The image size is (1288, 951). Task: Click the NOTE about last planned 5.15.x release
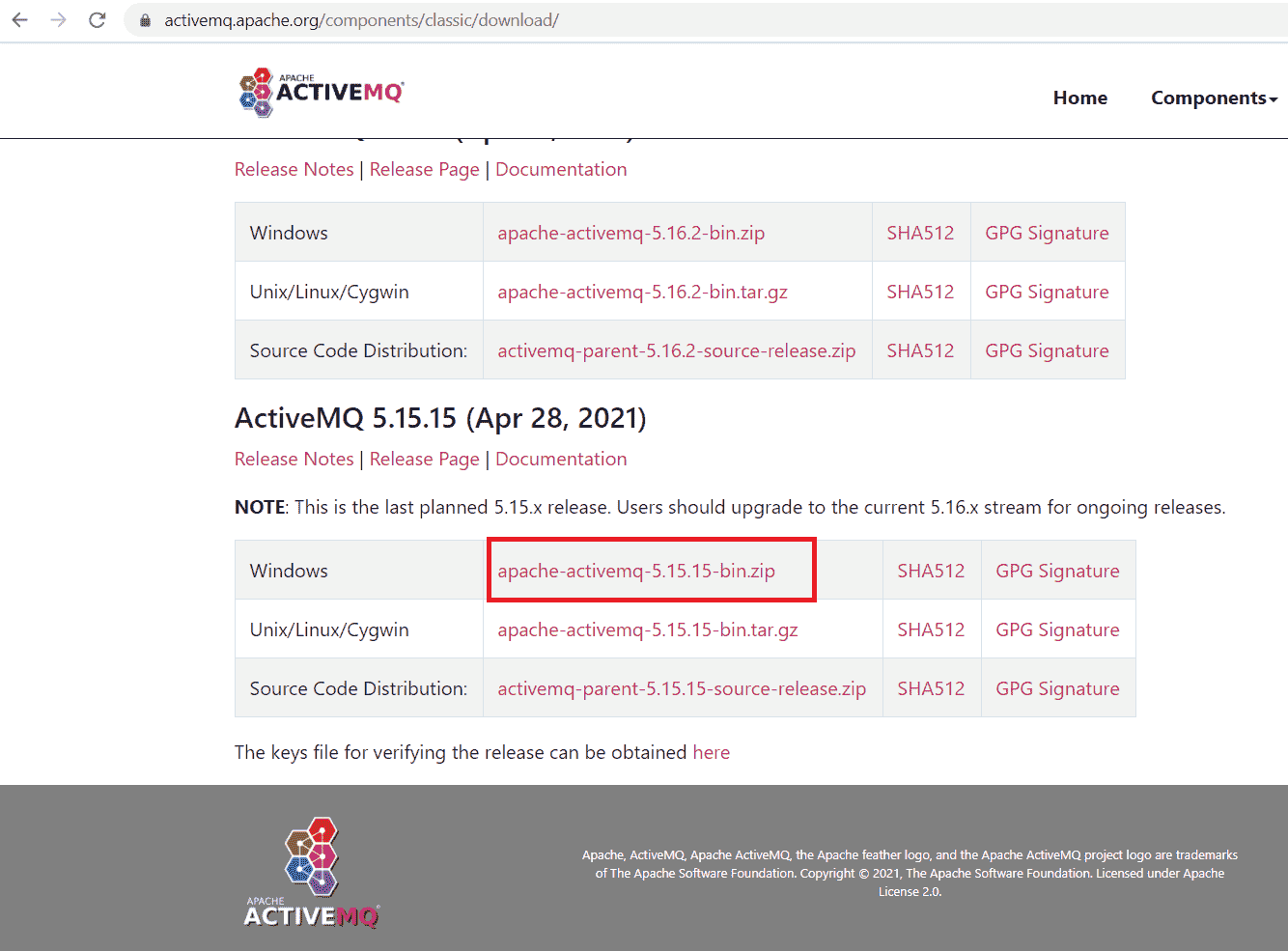[730, 507]
